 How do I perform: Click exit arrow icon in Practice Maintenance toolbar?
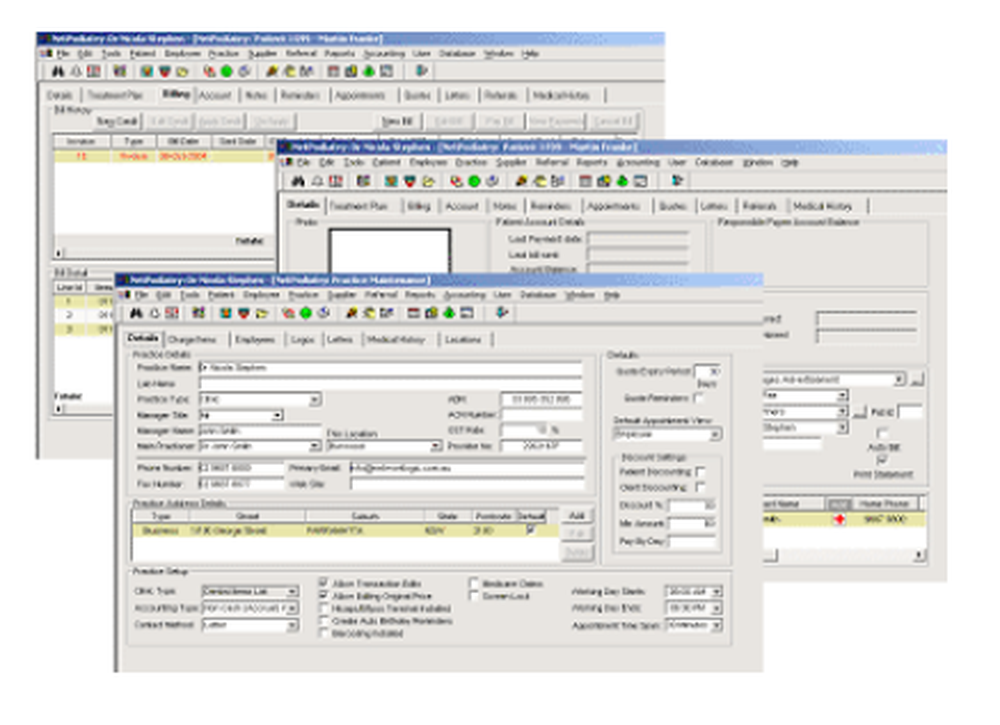pos(502,312)
